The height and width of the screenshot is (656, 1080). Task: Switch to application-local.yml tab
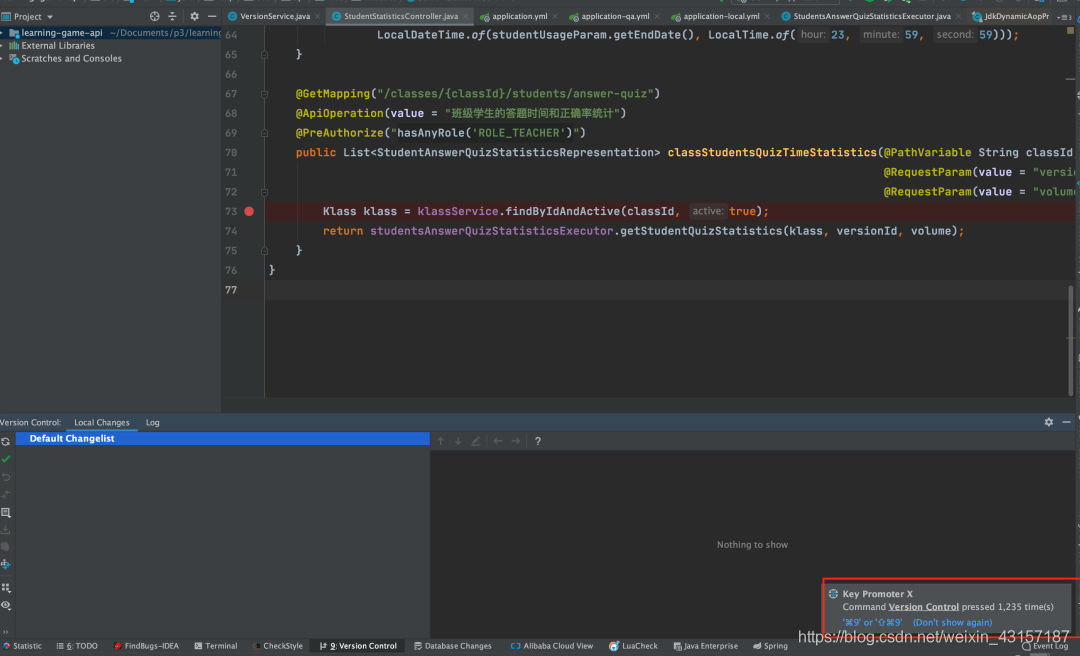721,16
